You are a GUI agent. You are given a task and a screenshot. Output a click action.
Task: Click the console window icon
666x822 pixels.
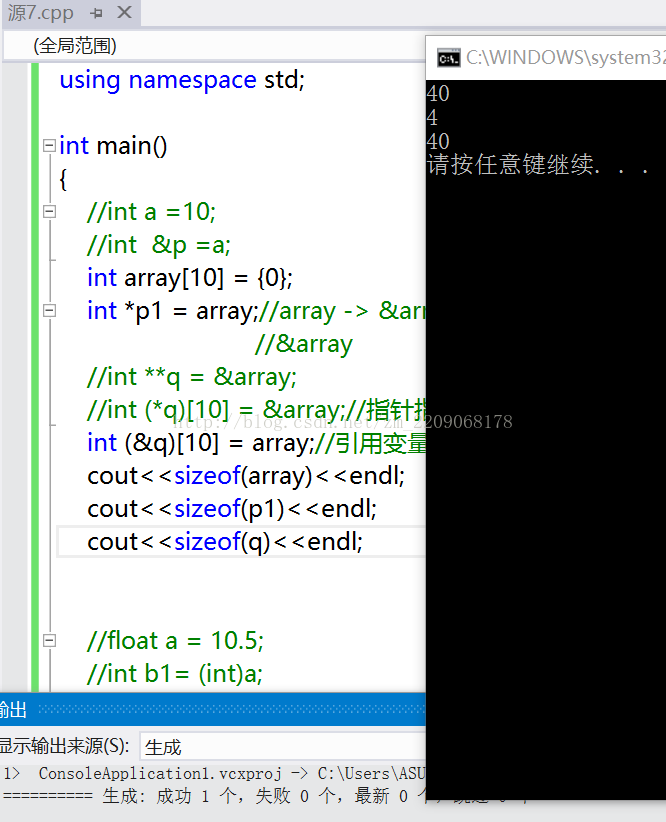(x=449, y=58)
